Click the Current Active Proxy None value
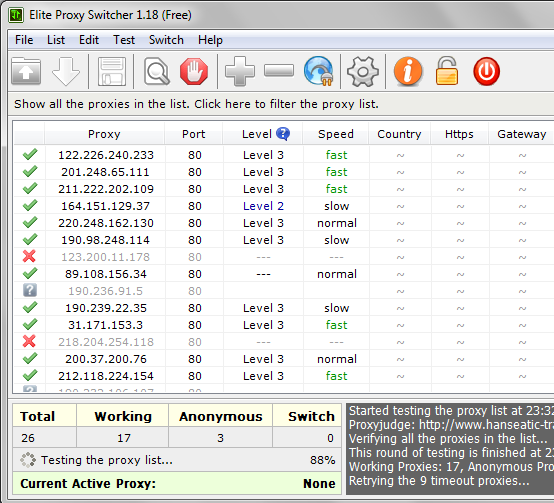The image size is (554, 503). [319, 483]
